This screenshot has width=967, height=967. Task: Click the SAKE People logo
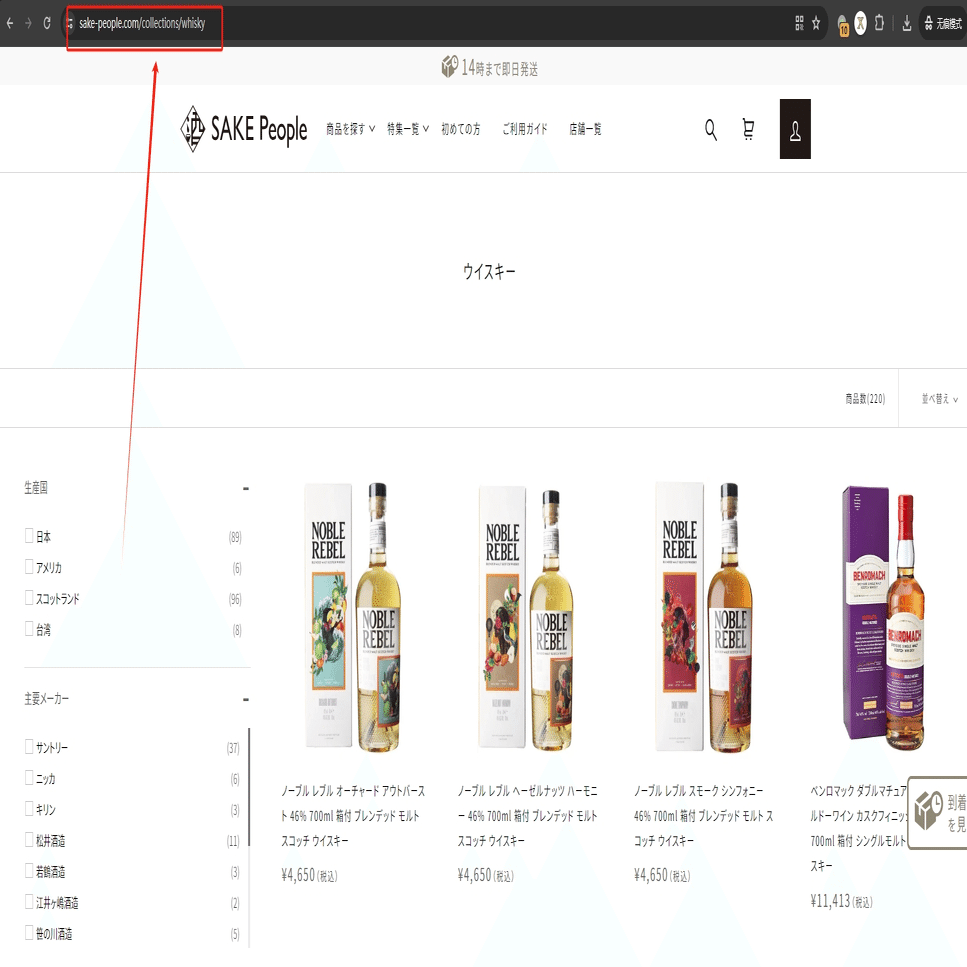pos(244,129)
